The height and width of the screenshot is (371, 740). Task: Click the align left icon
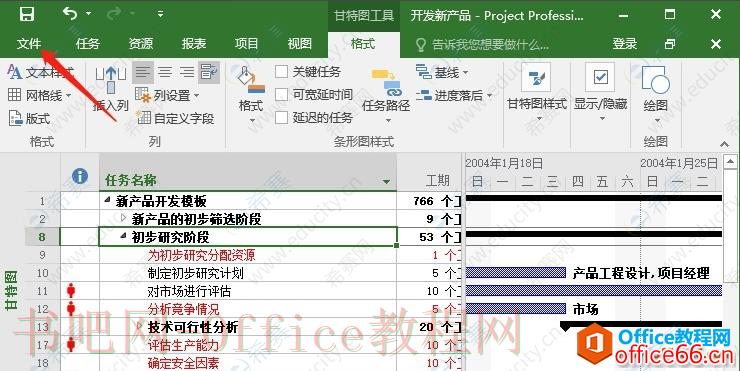coord(143,72)
